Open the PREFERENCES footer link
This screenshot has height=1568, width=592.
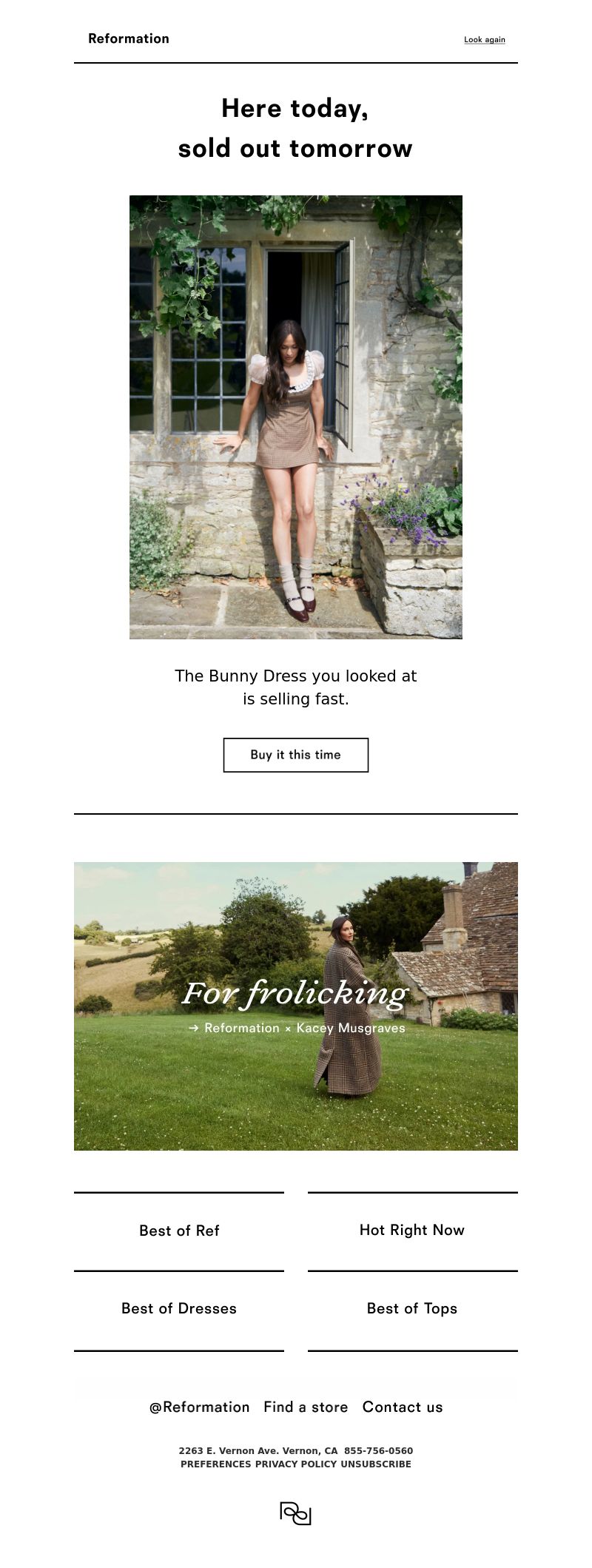pyautogui.click(x=216, y=1464)
